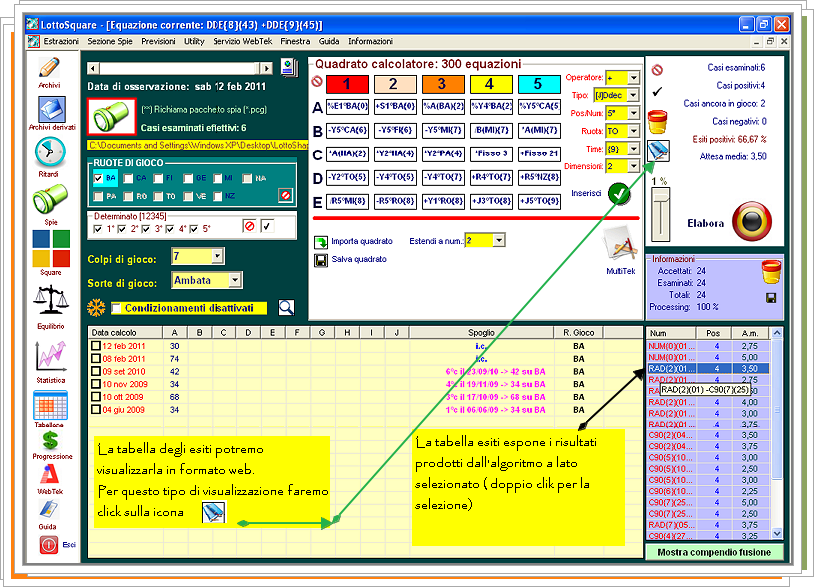Toggle the FI wheel checkbox
This screenshot has height=587, width=814.
[x=158, y=179]
